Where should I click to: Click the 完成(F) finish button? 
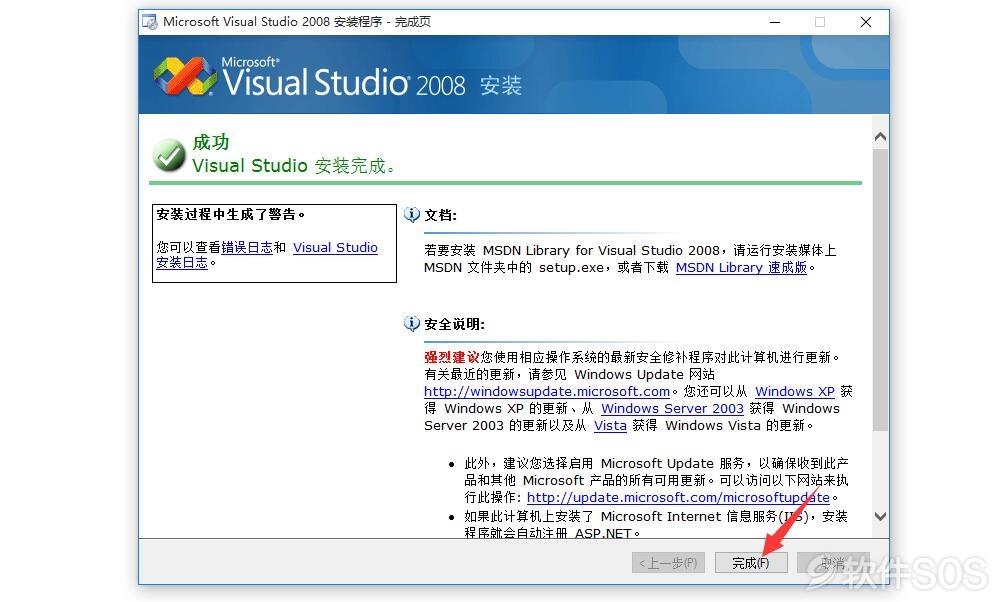pos(751,563)
